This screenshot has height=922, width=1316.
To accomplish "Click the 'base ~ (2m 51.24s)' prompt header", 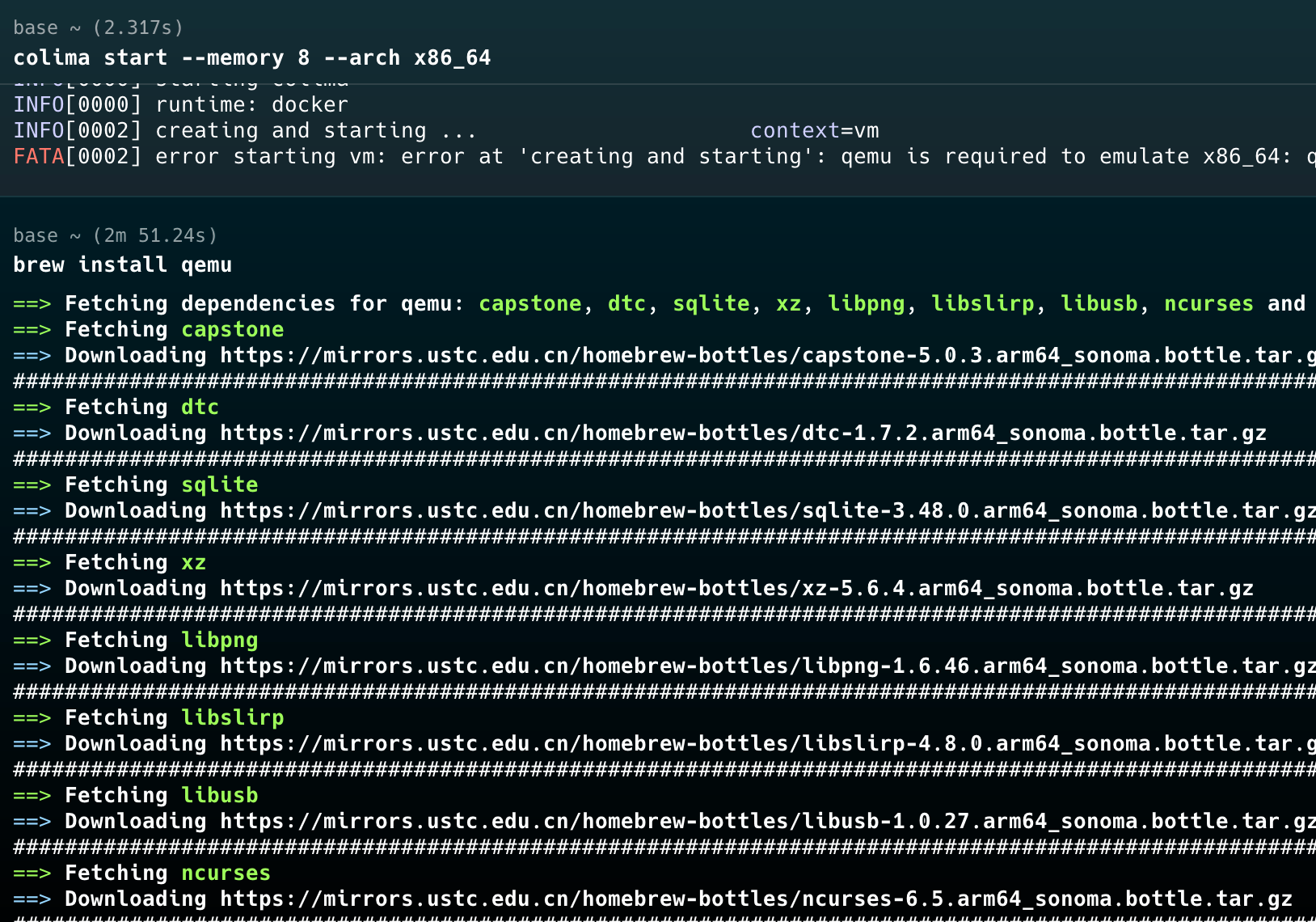I will point(116,235).
